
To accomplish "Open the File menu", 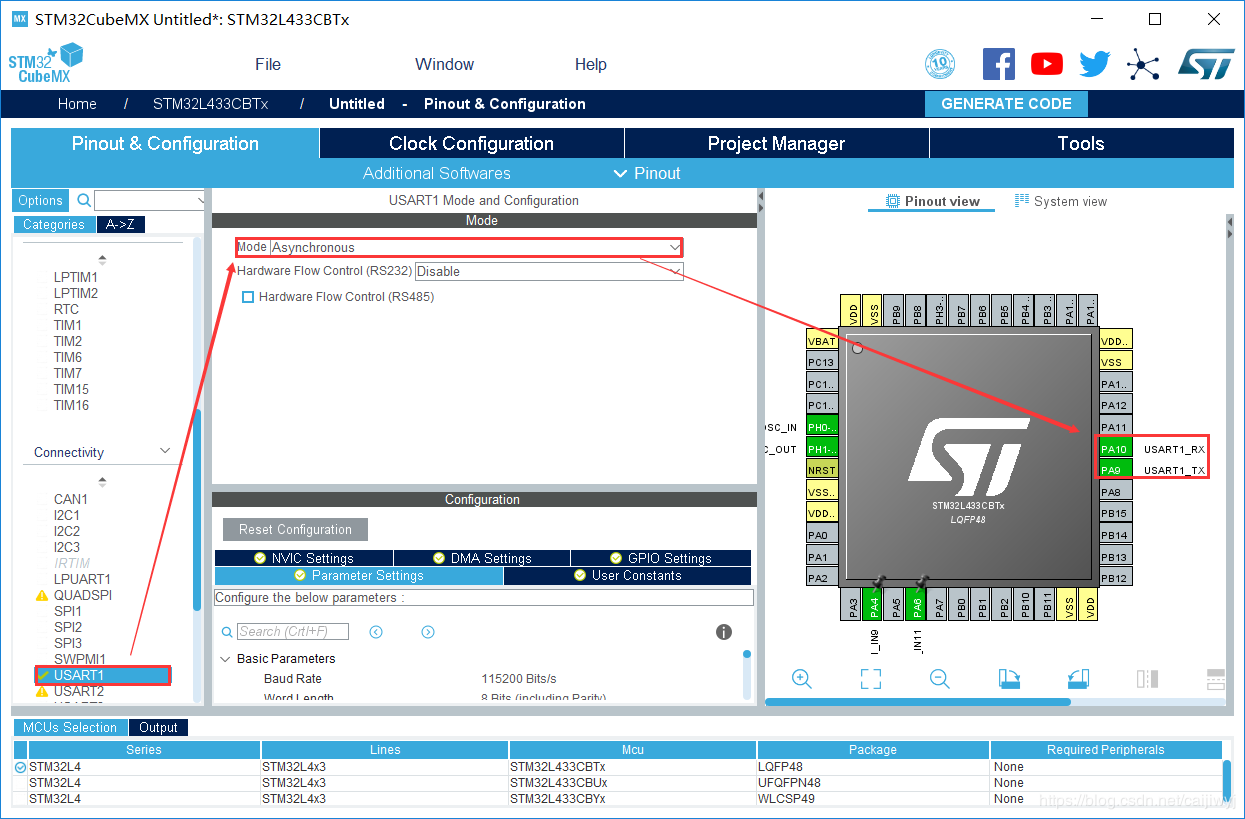I will coord(268,64).
